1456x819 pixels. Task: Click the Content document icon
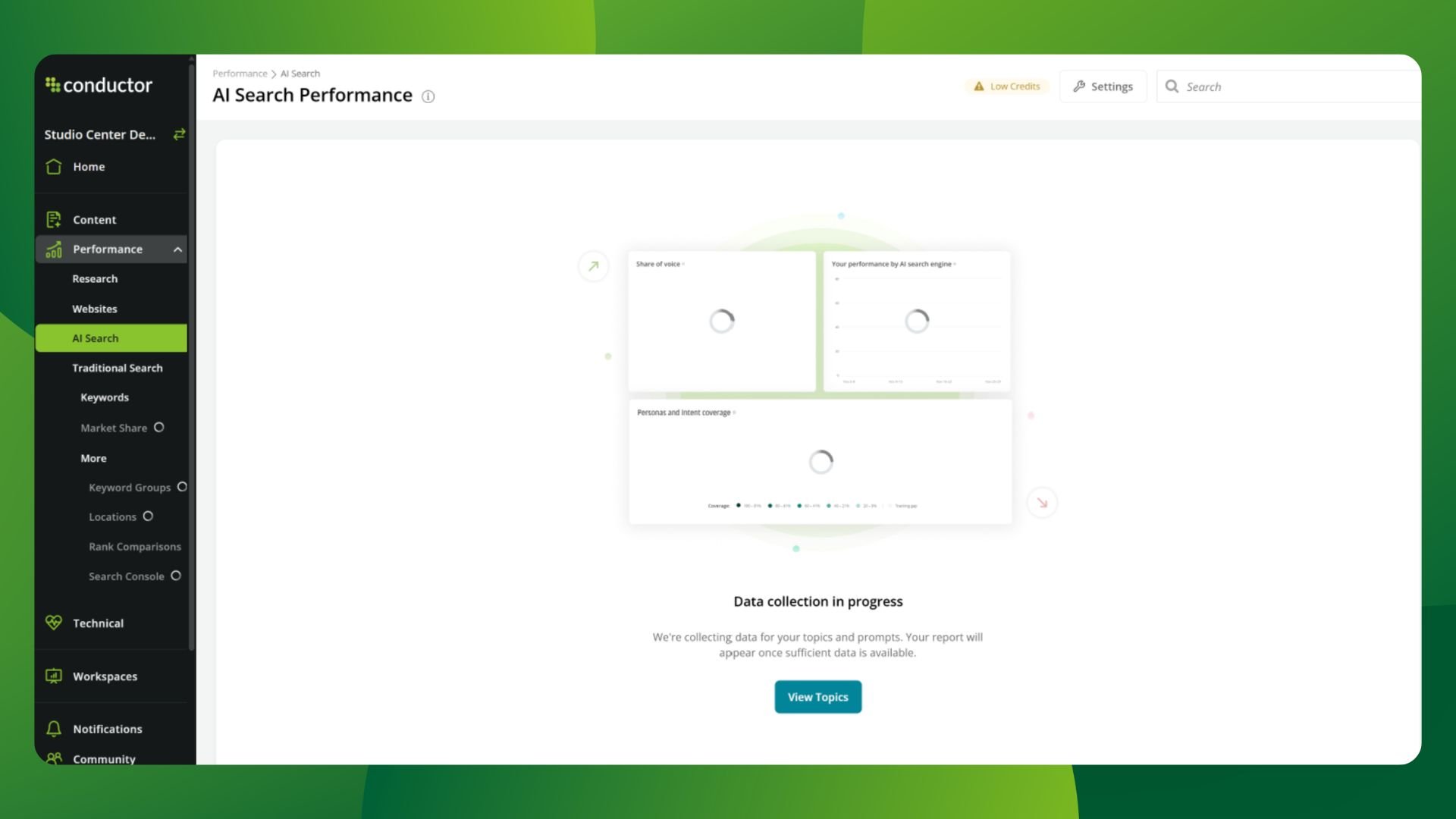tap(53, 220)
